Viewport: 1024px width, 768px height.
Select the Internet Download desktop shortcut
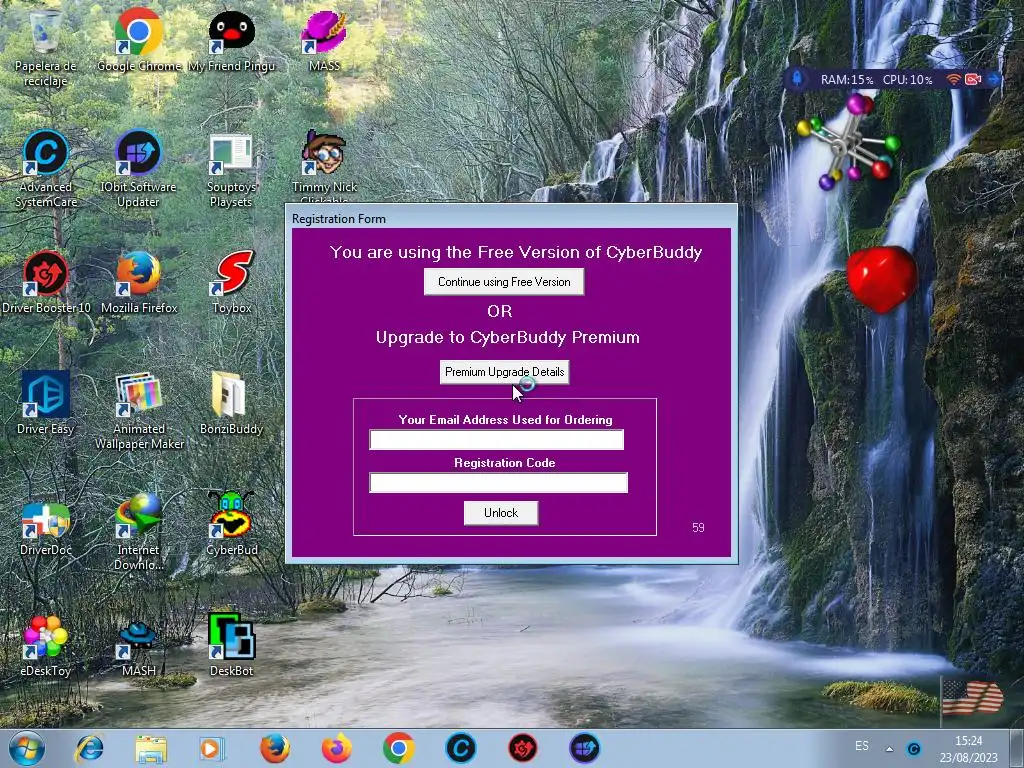[x=138, y=530]
